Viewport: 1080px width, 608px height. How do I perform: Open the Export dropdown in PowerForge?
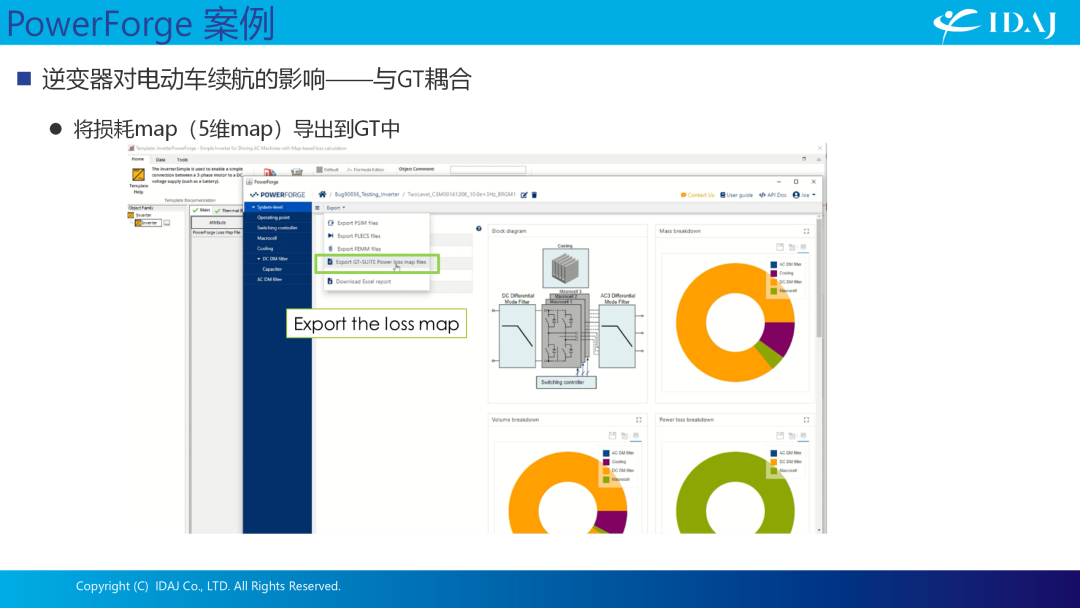click(x=336, y=208)
